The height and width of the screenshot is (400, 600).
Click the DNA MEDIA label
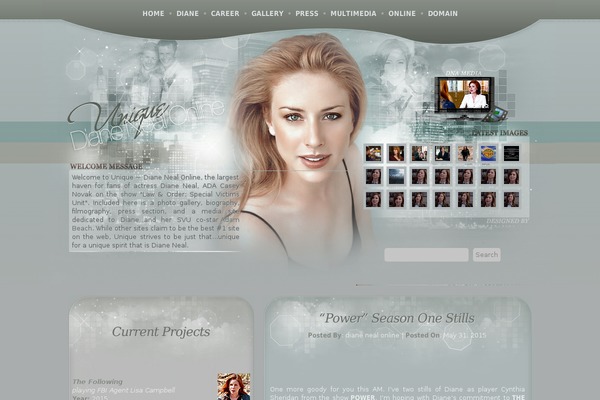pyautogui.click(x=463, y=73)
